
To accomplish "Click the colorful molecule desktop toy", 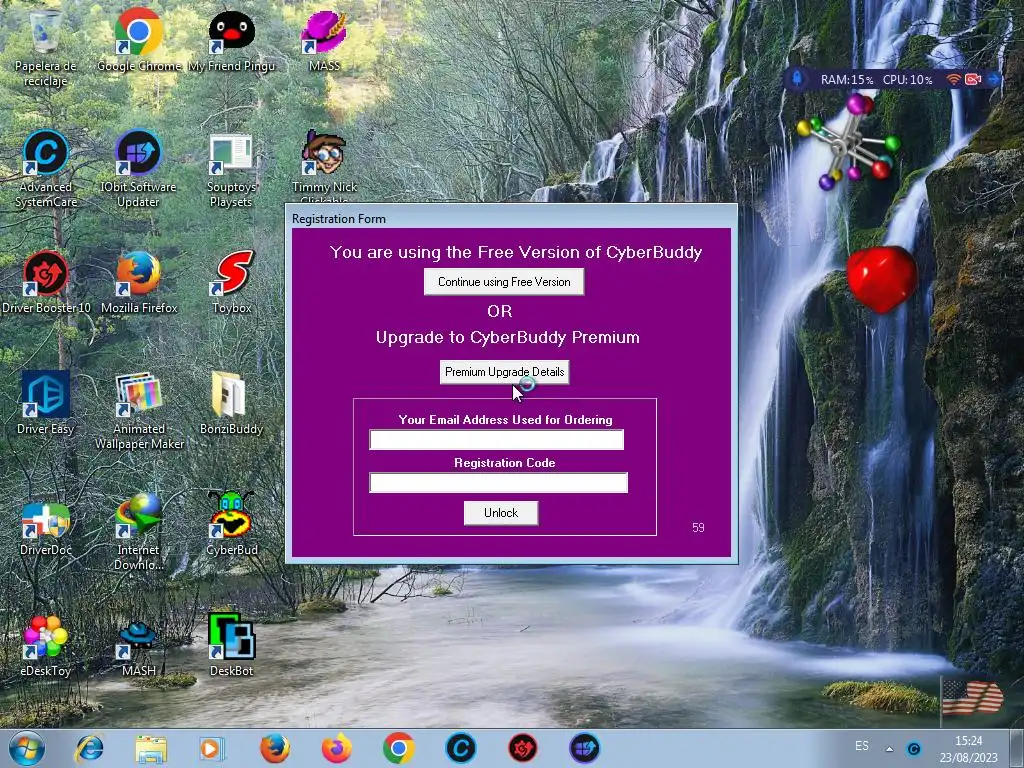I will [x=848, y=142].
